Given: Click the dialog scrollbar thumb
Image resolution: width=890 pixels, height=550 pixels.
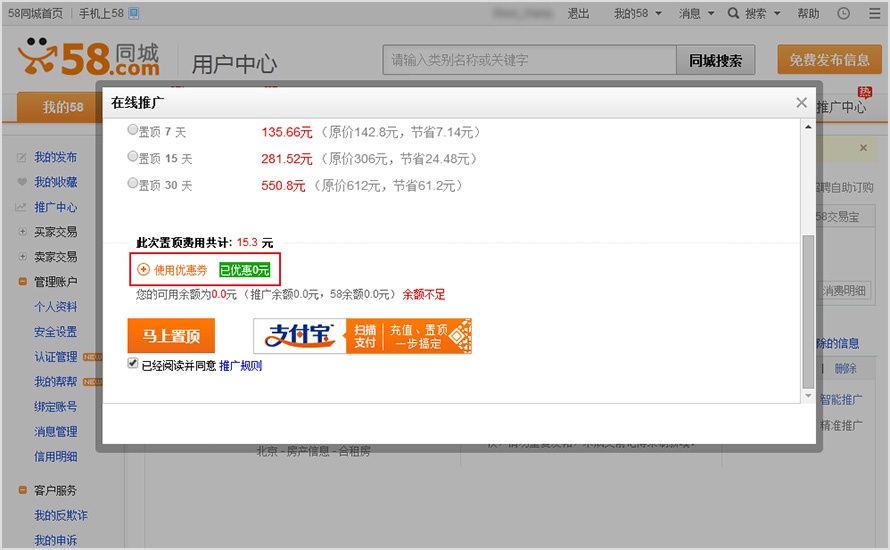Looking at the screenshot, I should pyautogui.click(x=808, y=312).
